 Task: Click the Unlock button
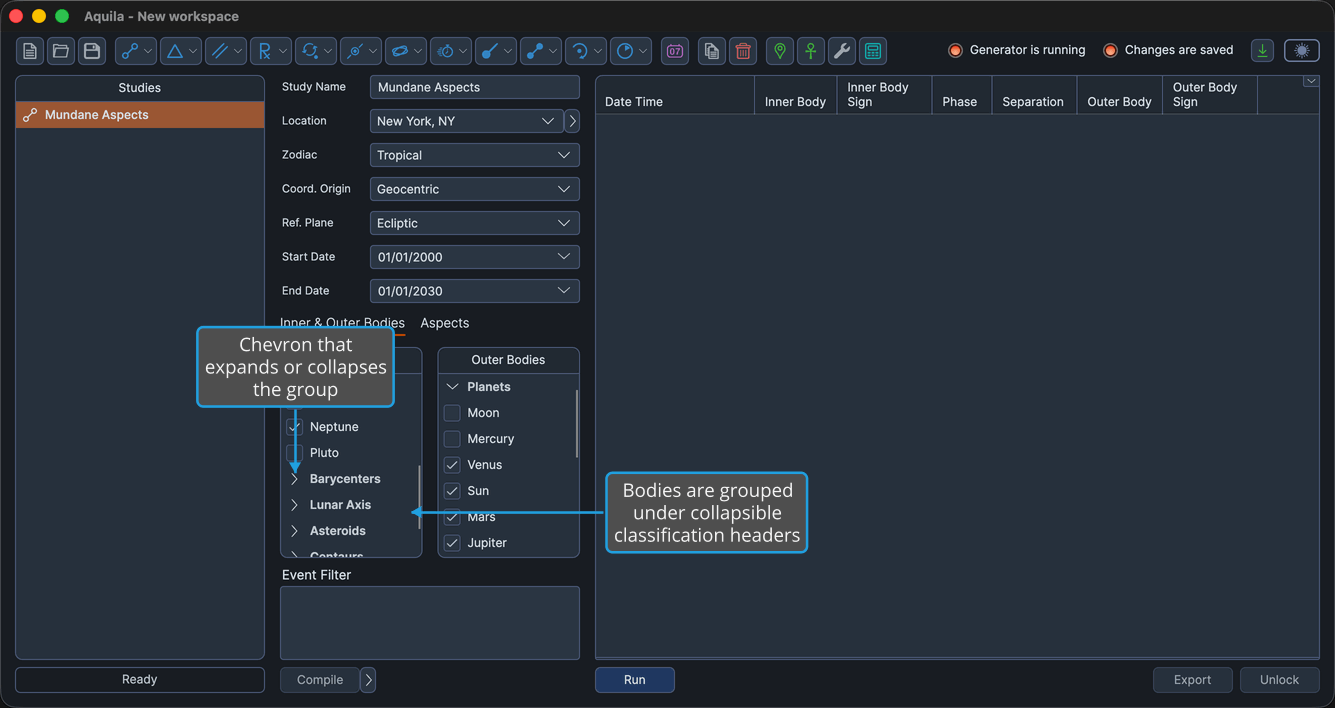point(1280,680)
